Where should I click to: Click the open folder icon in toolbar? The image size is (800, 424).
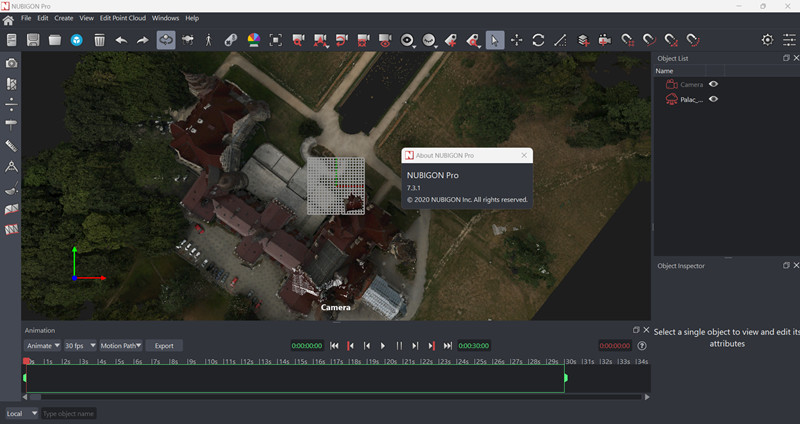[x=55, y=40]
